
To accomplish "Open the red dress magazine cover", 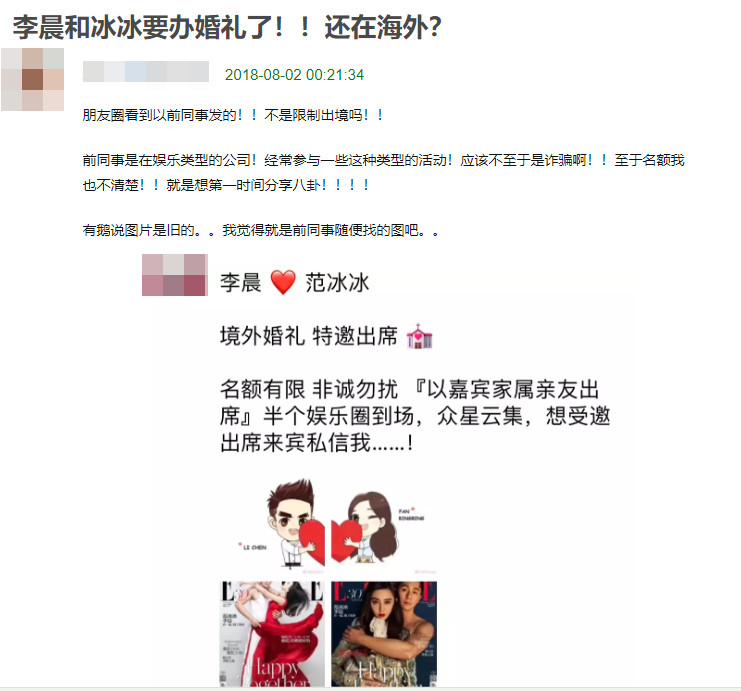I will tap(272, 634).
